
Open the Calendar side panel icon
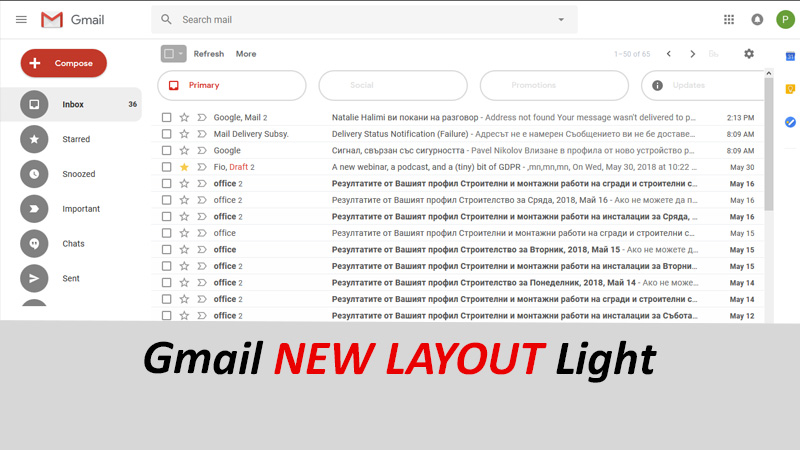point(790,57)
